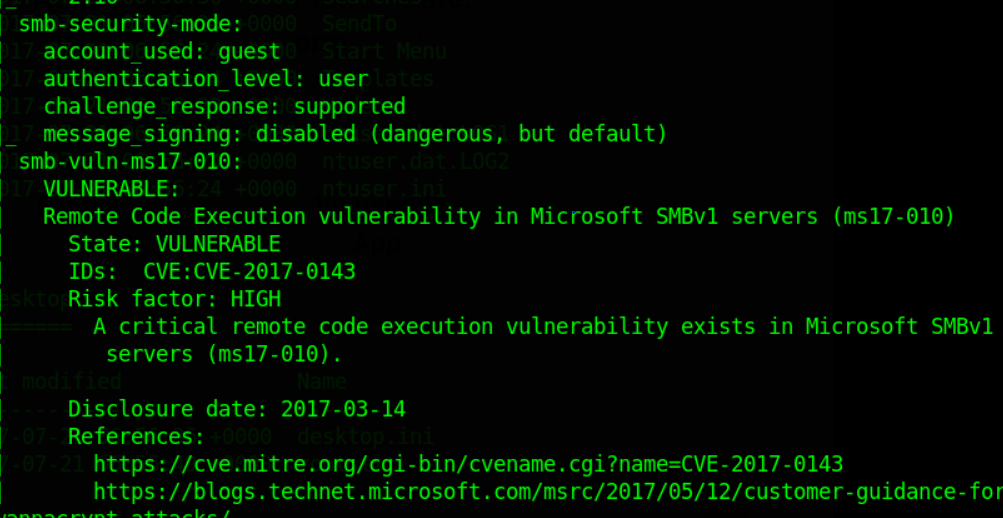Click the authentication_level: user text

206,79
